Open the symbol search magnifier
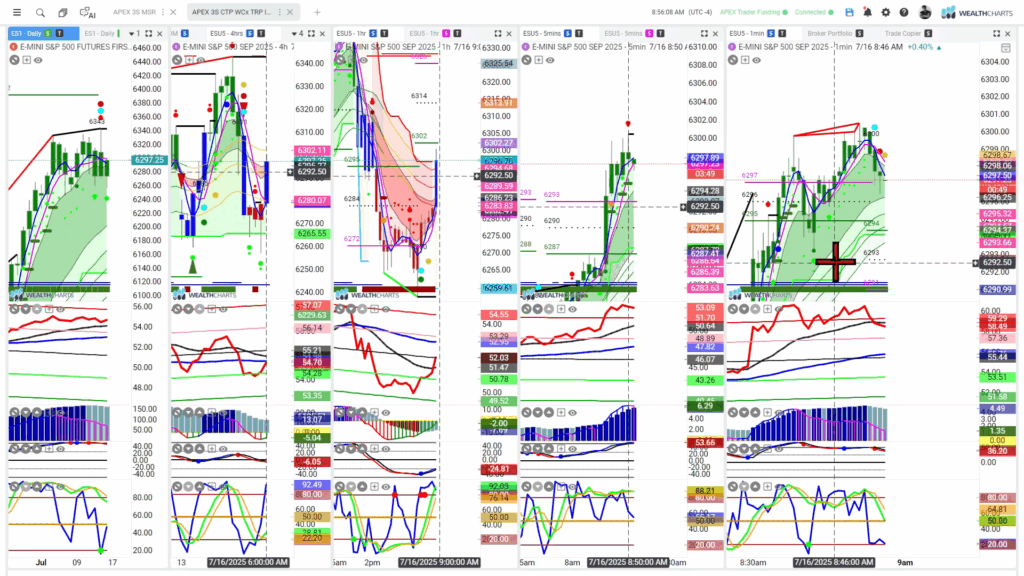1024x576 pixels. (x=40, y=12)
